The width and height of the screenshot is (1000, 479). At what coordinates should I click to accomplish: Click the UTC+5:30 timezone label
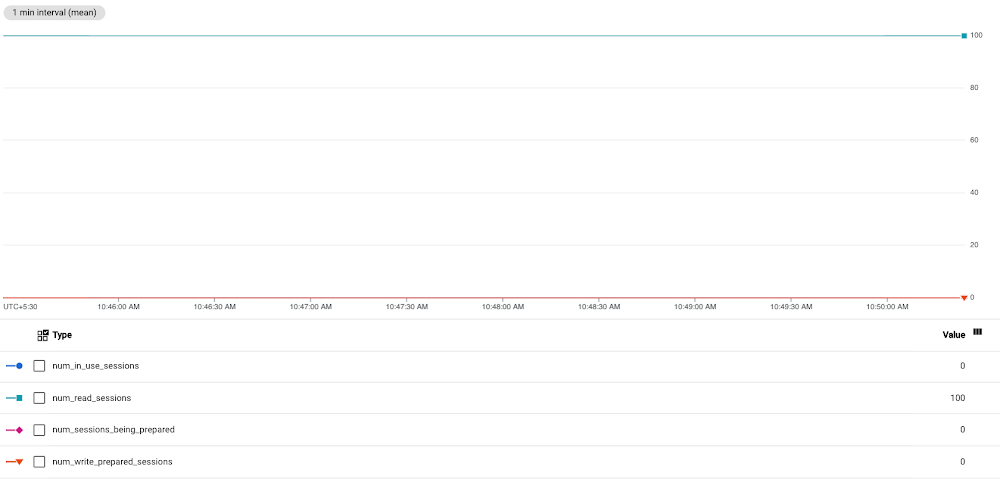(20, 307)
